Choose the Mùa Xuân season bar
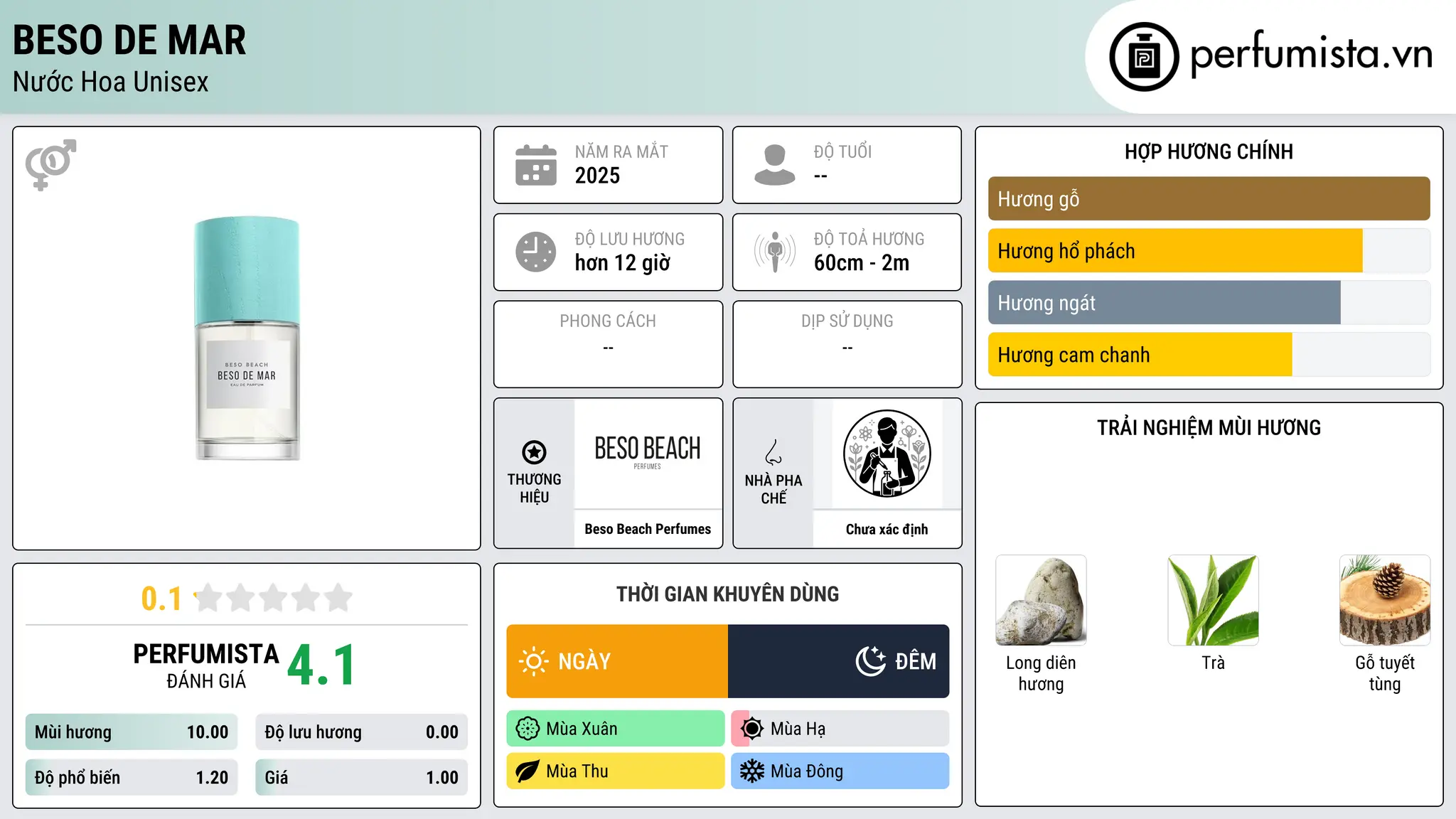 pos(616,729)
